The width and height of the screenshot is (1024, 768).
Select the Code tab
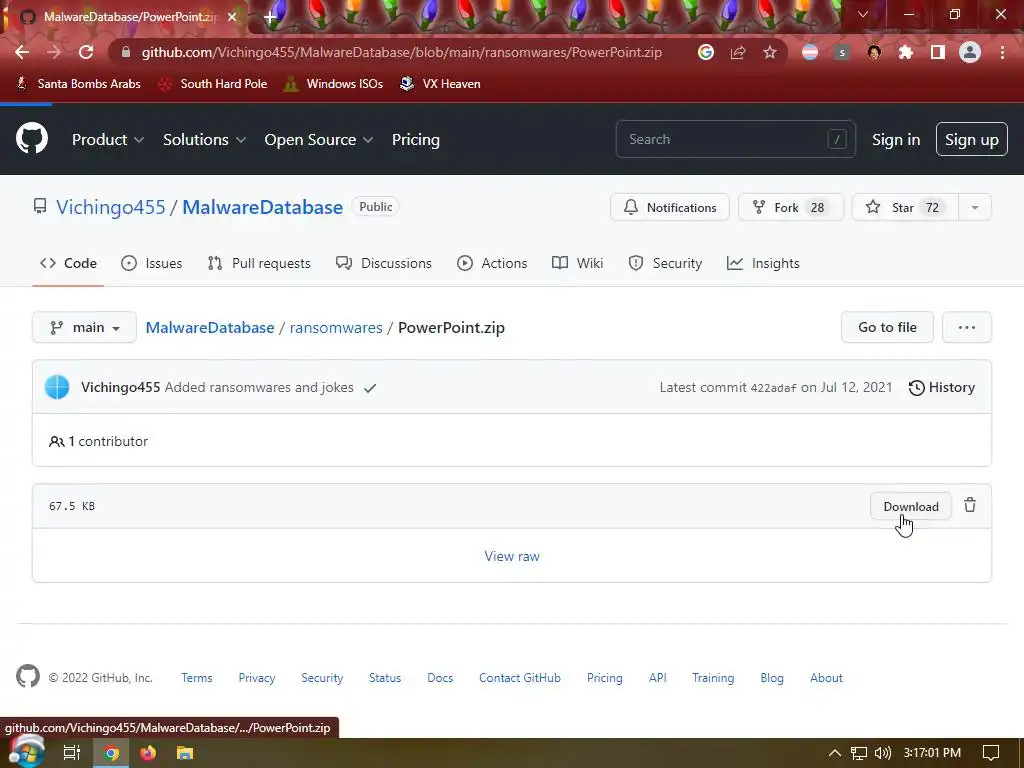tap(68, 263)
